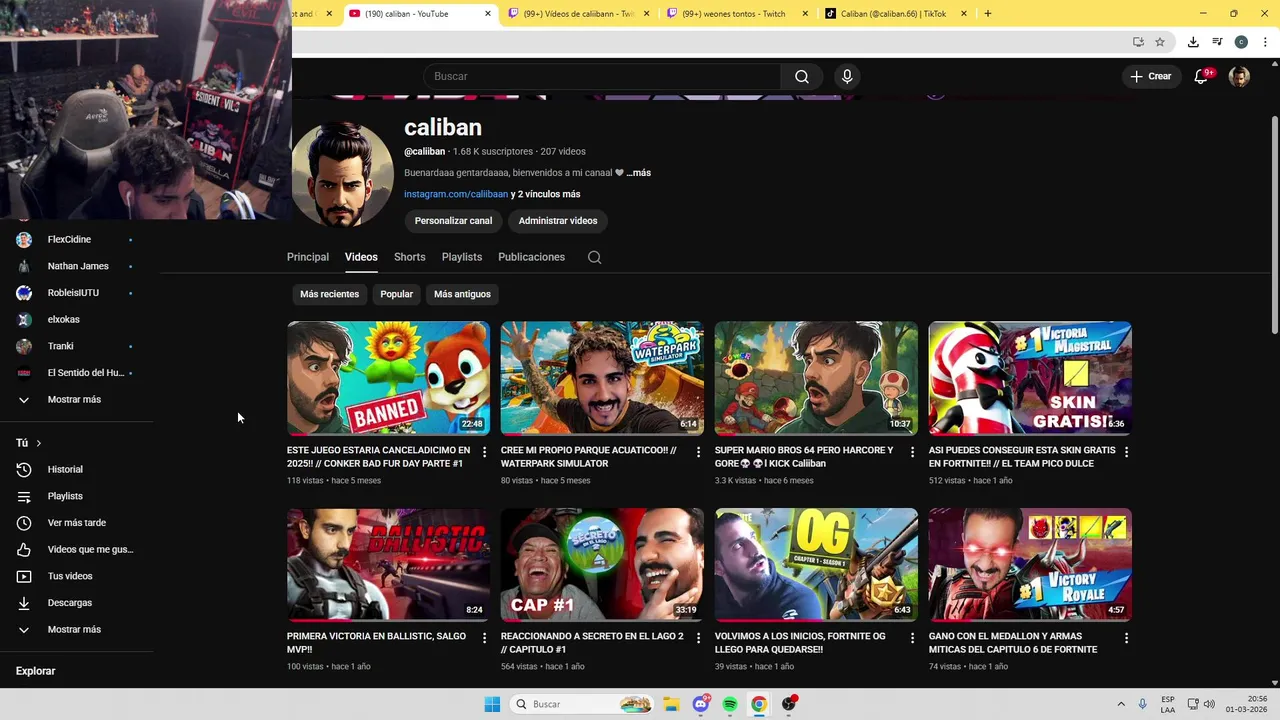This screenshot has height=720, width=1280.
Task: Expand subscriptions with Mostrar más
Action: 76,400
